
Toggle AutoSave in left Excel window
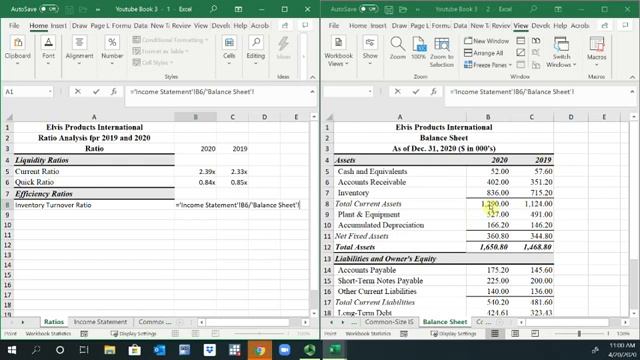click(x=49, y=9)
